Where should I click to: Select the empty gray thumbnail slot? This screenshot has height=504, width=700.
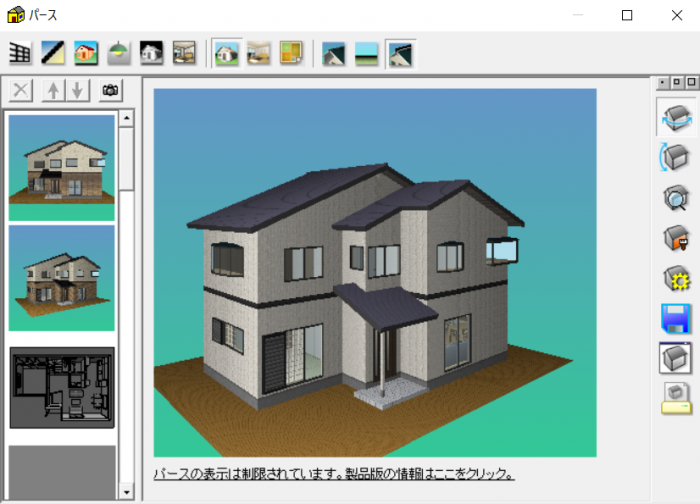62,472
